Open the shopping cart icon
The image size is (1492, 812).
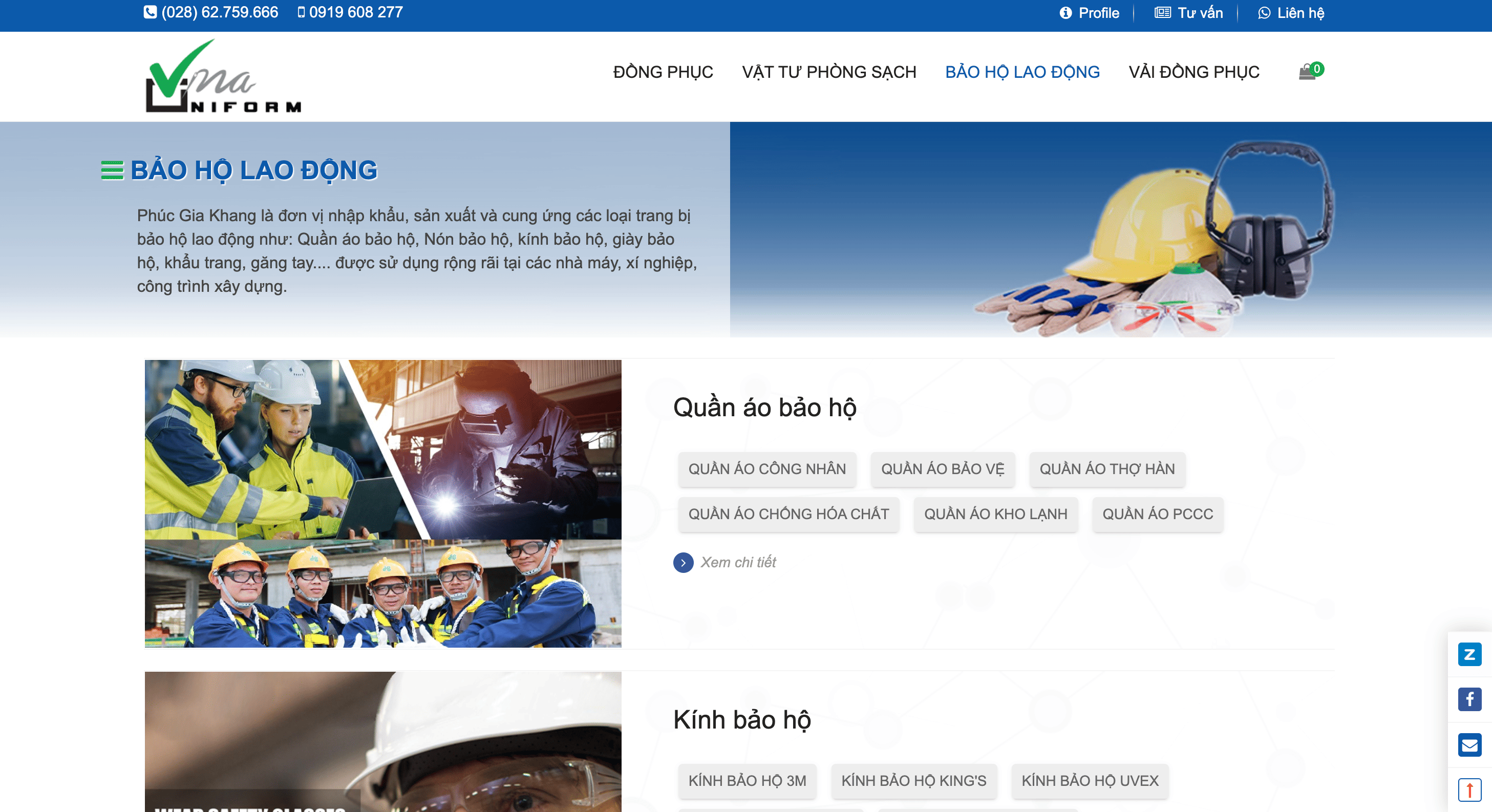click(1310, 71)
